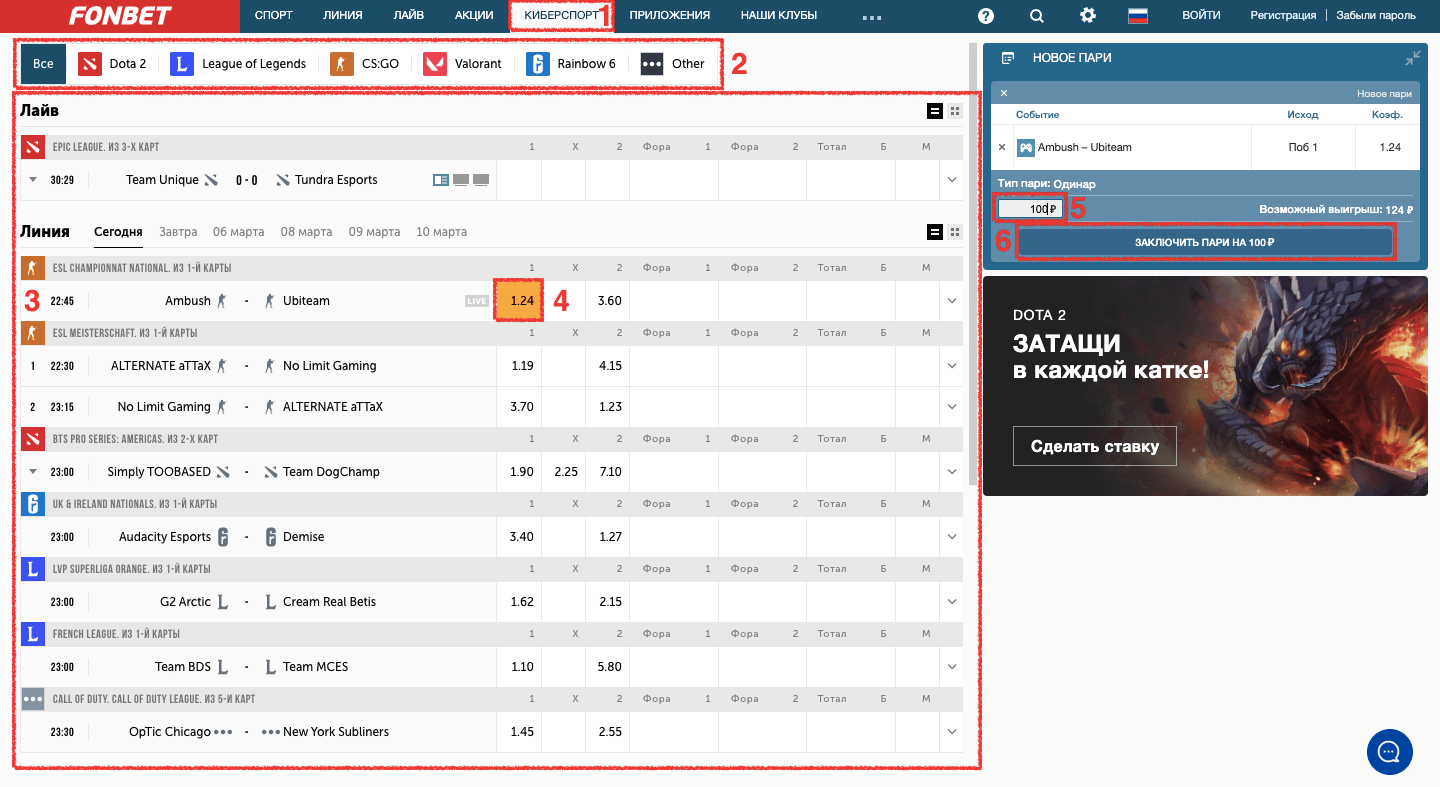This screenshot has width=1440, height=787.
Task: Select the 10 марта date tab
Action: coord(441,232)
